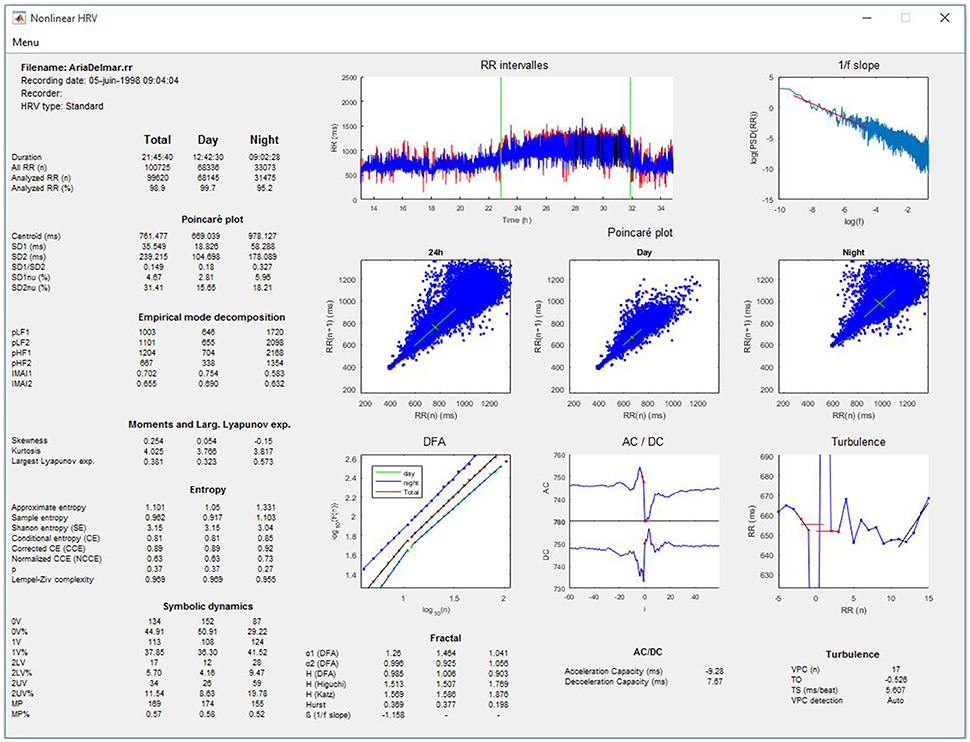970x742 pixels.
Task: Click the AC curve plot
Action: pyautogui.click(x=644, y=488)
